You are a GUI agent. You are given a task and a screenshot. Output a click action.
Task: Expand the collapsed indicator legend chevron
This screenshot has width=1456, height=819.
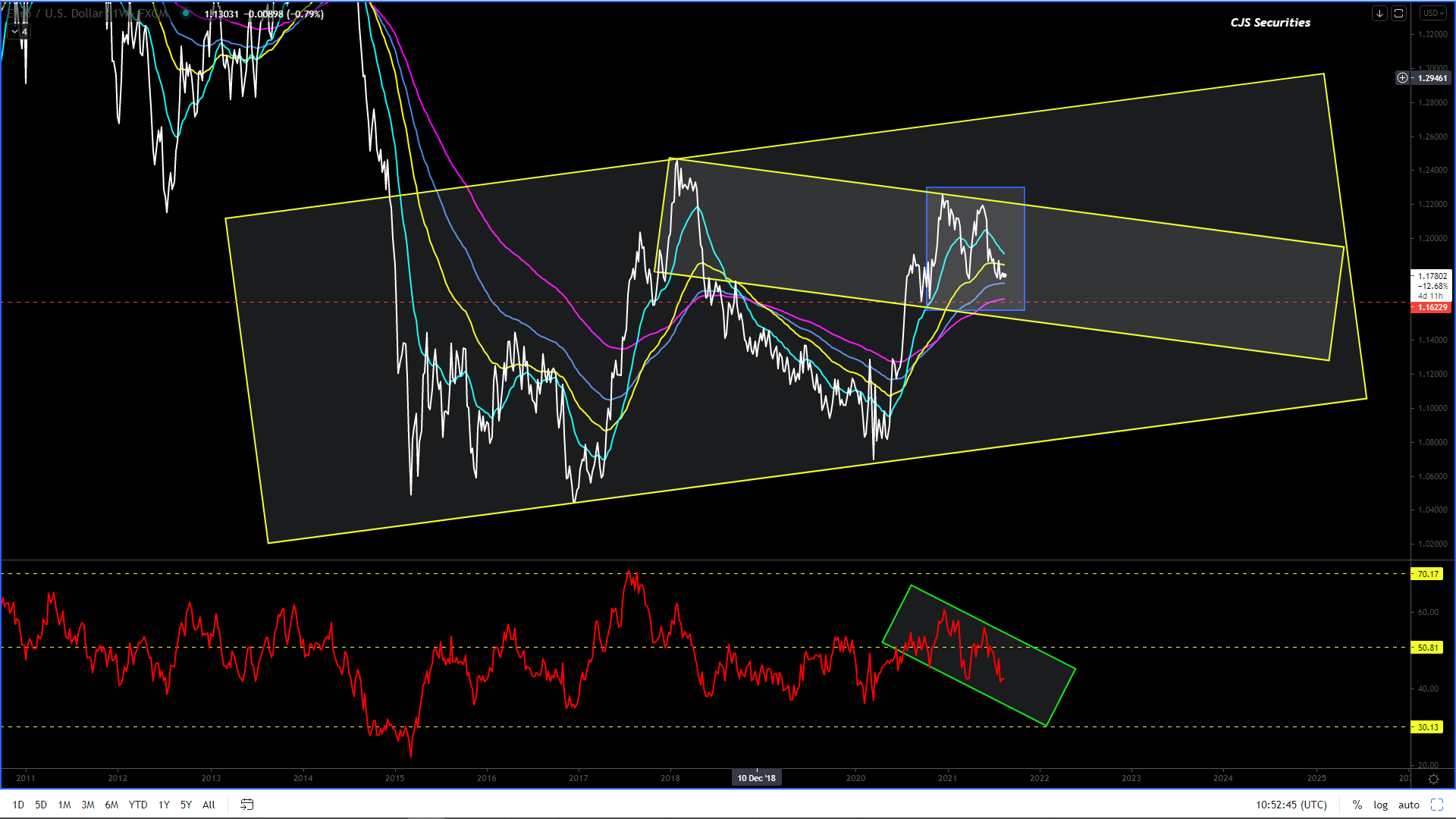14,32
